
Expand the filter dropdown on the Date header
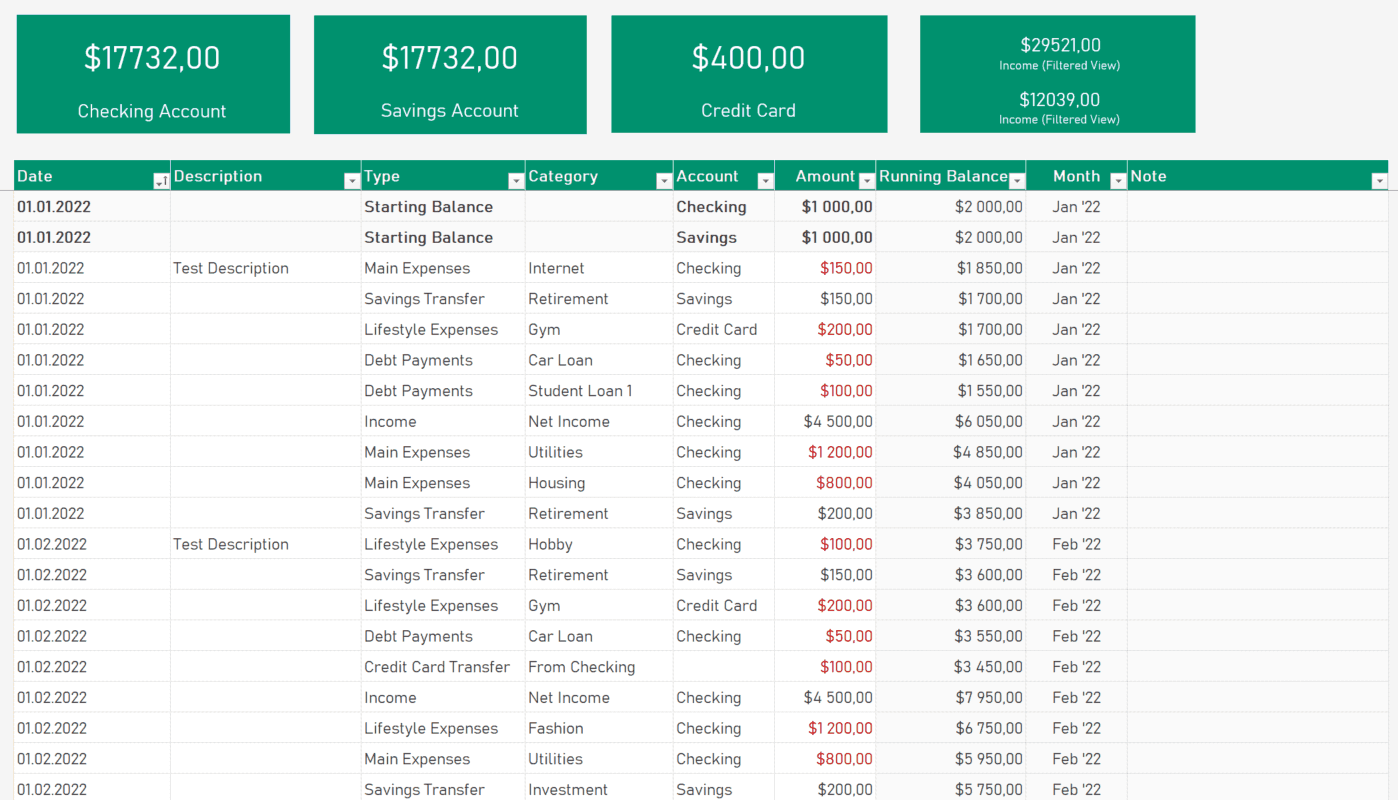point(160,180)
